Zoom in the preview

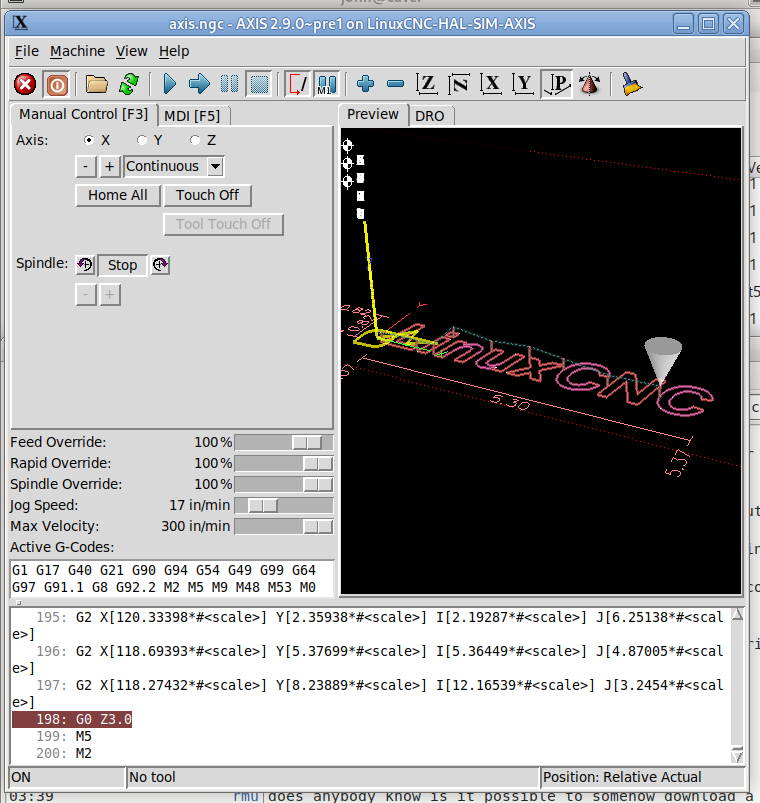(x=365, y=85)
